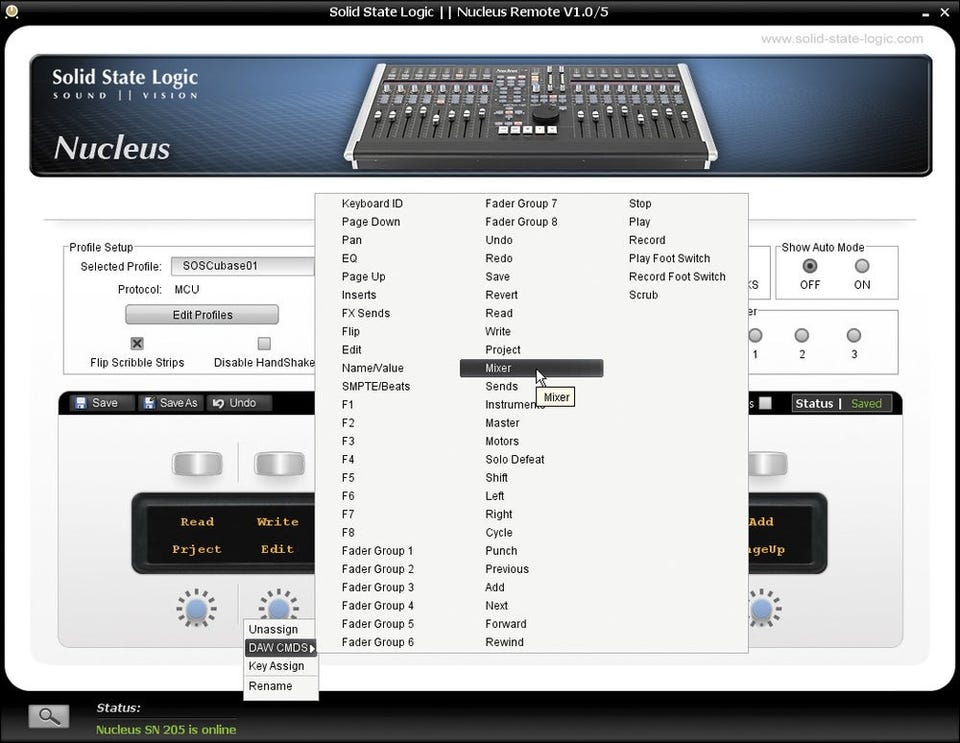The image size is (960, 743).
Task: Select Play Foot Switch command
Action: [669, 258]
